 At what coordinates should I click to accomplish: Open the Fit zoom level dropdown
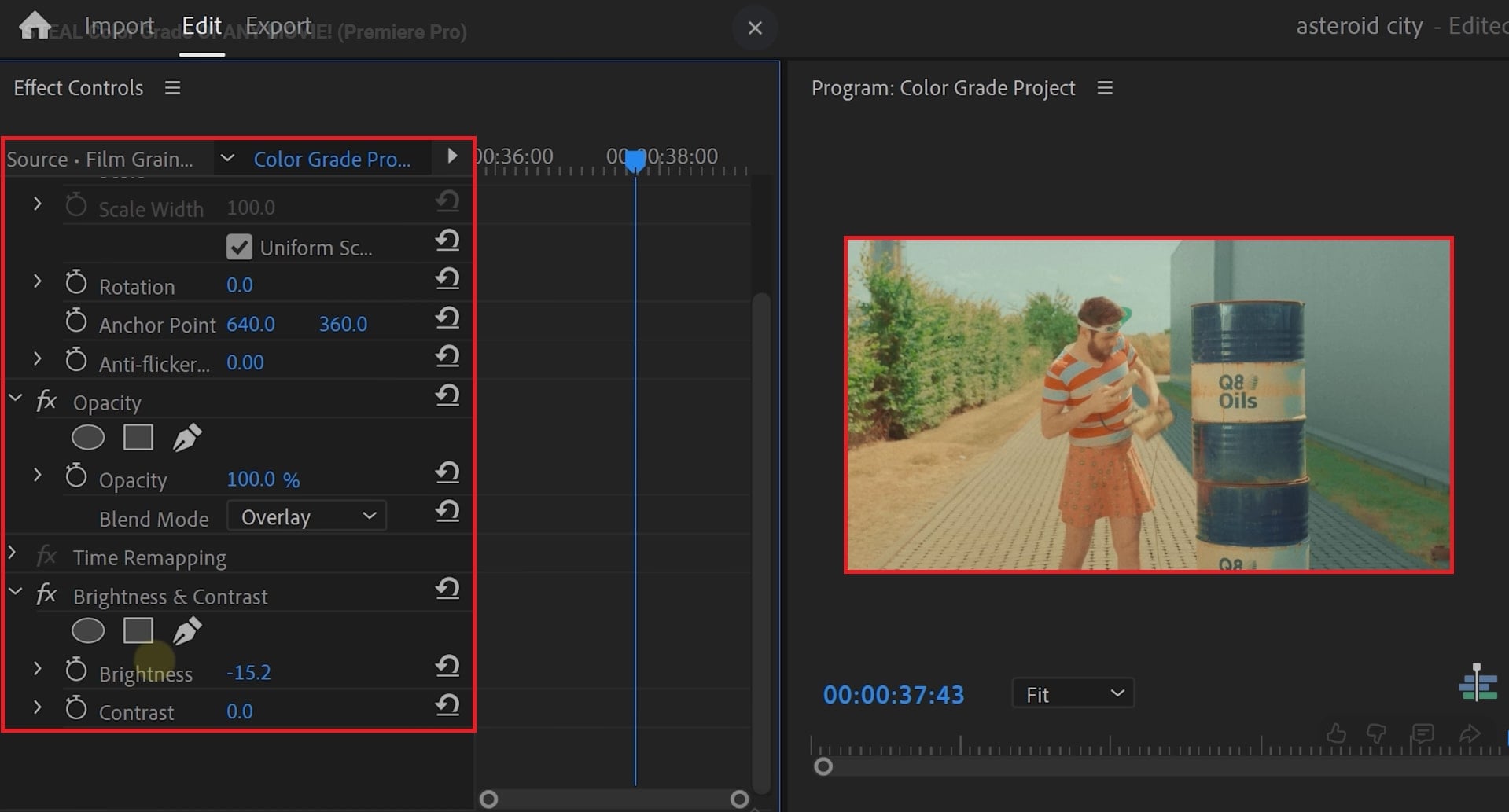point(1071,693)
